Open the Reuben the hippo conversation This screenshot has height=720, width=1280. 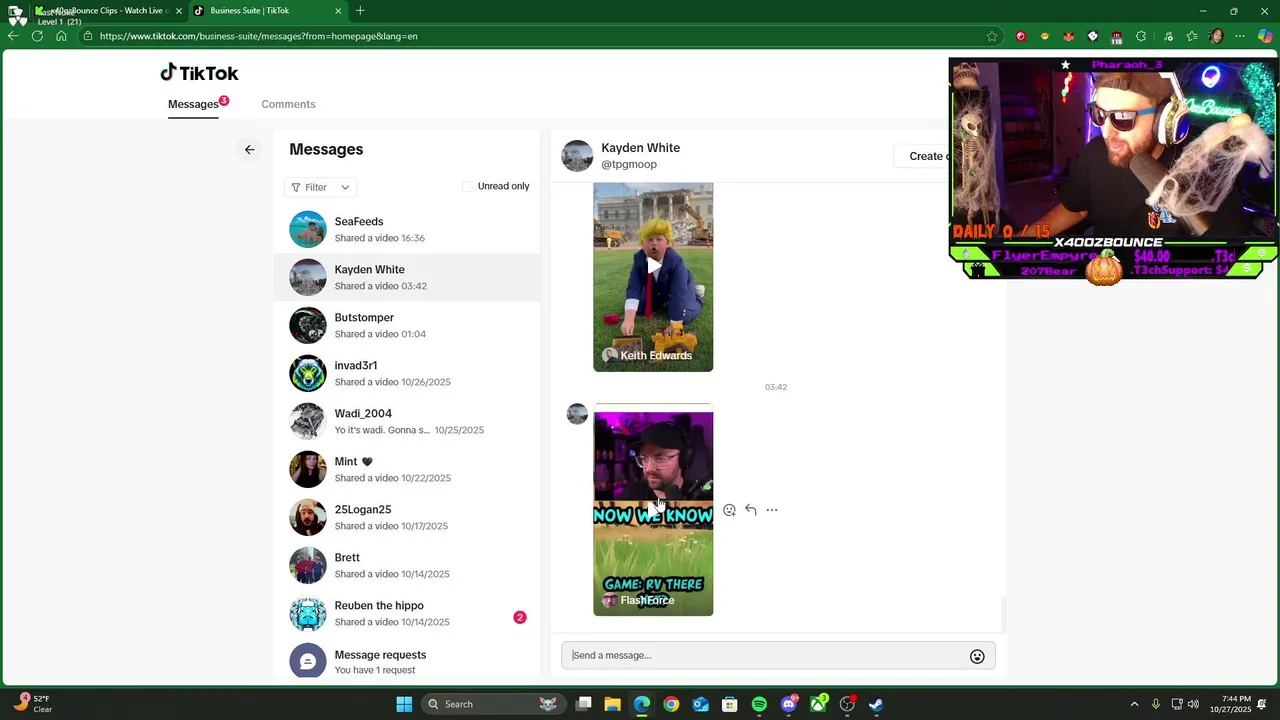point(408,613)
